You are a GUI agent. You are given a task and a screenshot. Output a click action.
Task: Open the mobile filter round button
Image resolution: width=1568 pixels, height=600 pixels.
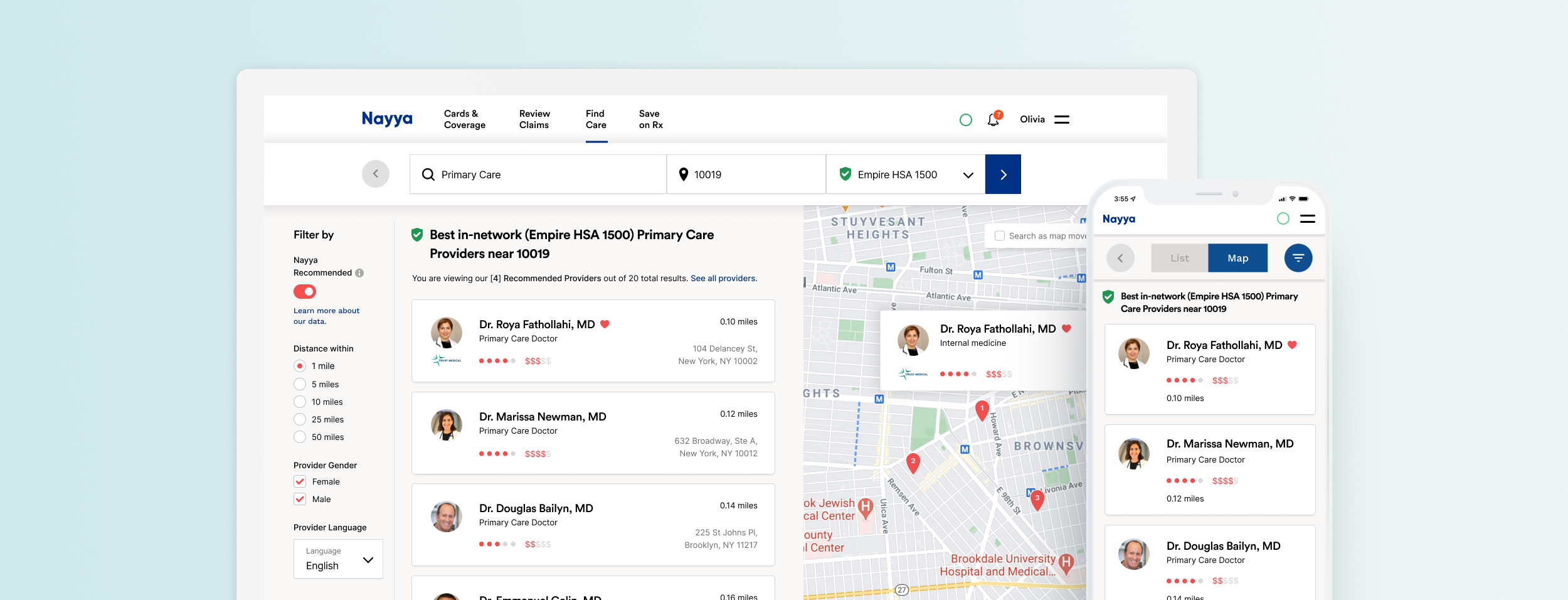tap(1298, 258)
